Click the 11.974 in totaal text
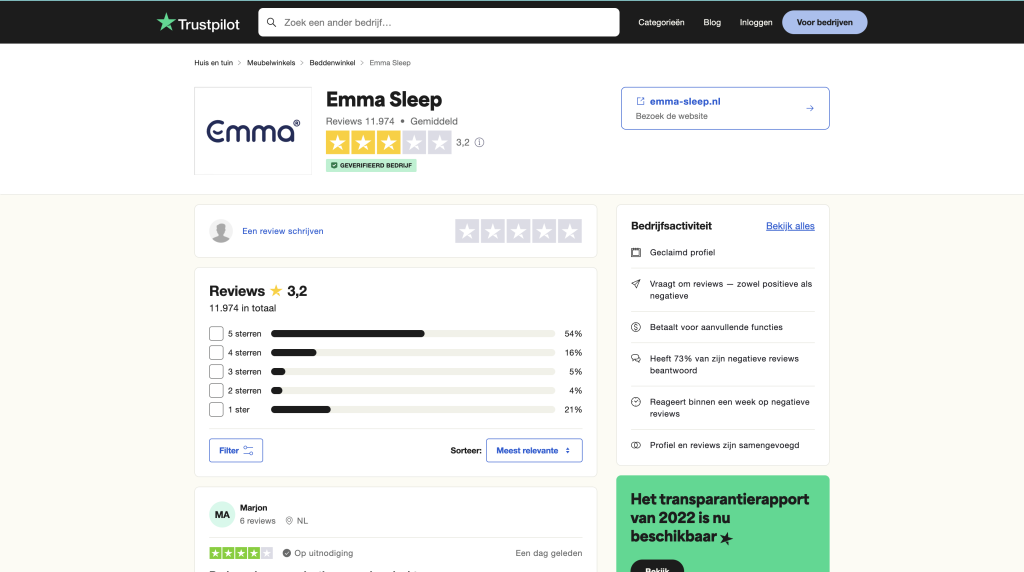Image resolution: width=1024 pixels, height=572 pixels. [x=242, y=308]
